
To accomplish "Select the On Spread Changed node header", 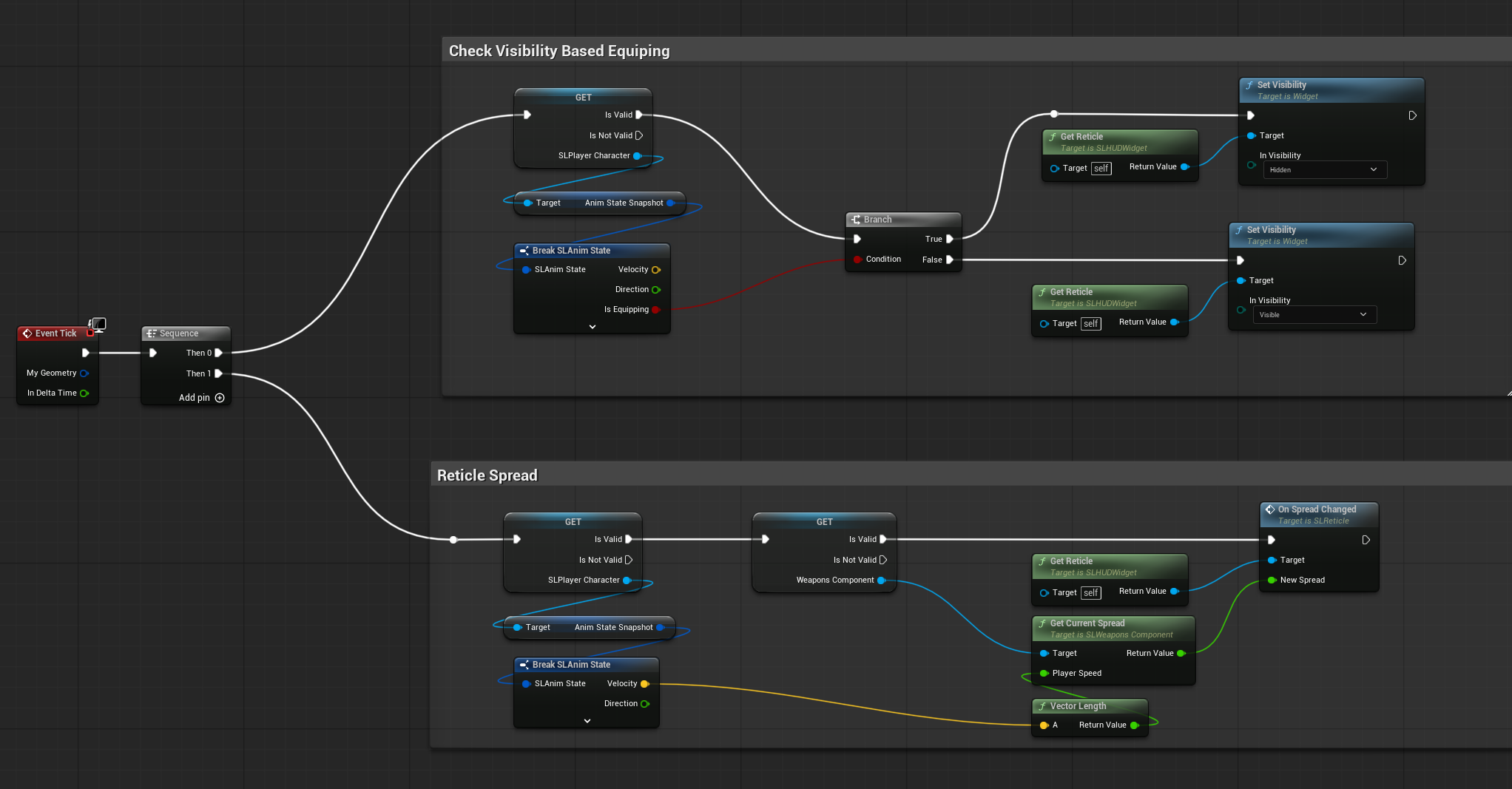I will tap(1319, 515).
